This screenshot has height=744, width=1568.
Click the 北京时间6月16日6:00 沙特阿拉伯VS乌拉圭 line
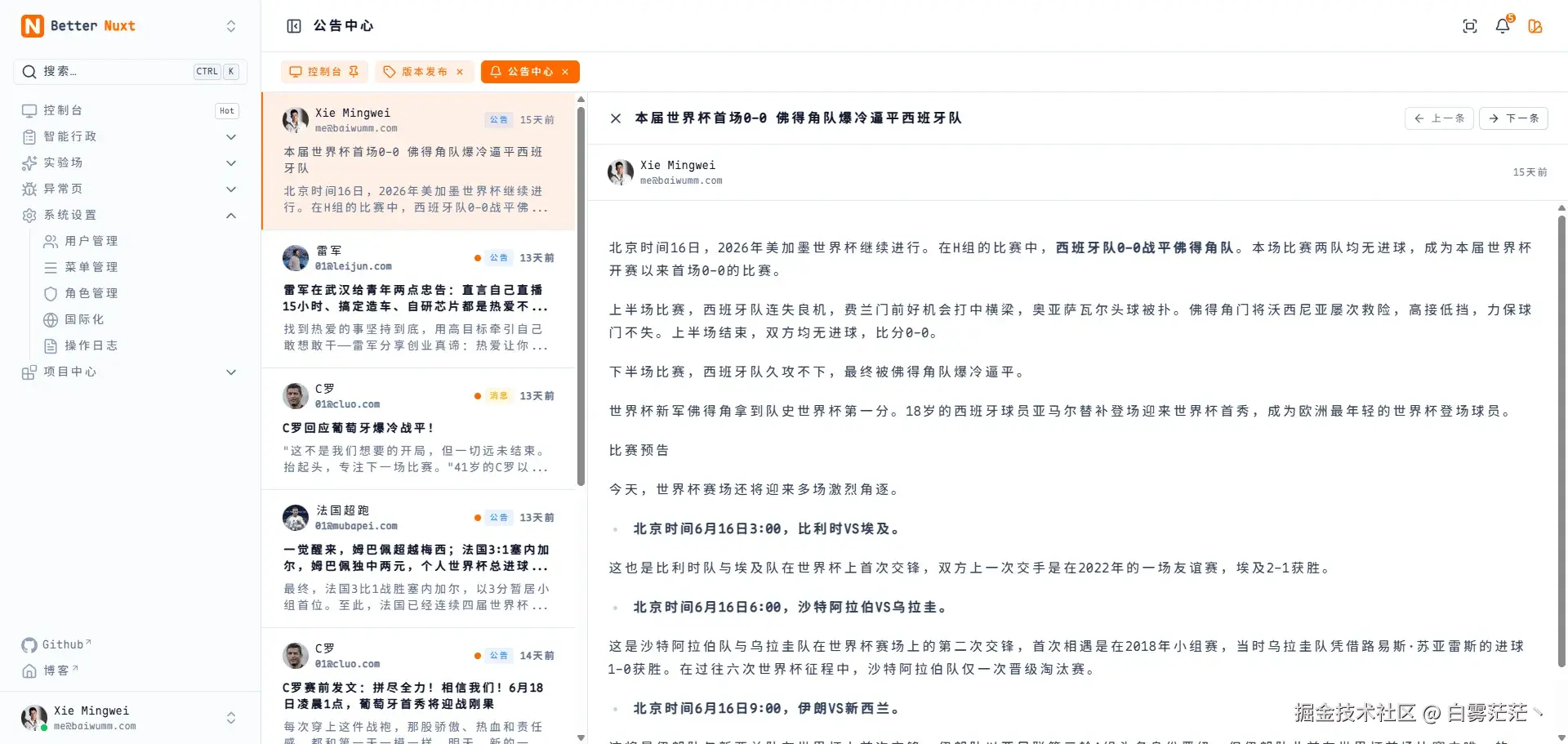[791, 607]
